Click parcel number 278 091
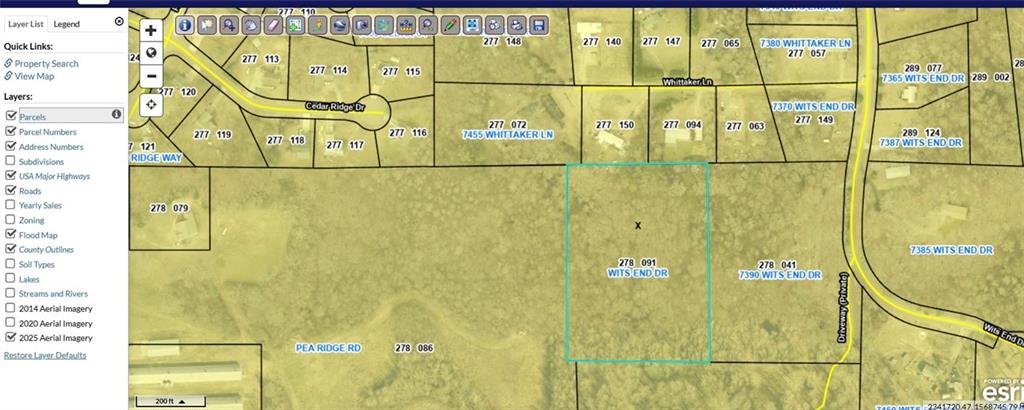 637,262
